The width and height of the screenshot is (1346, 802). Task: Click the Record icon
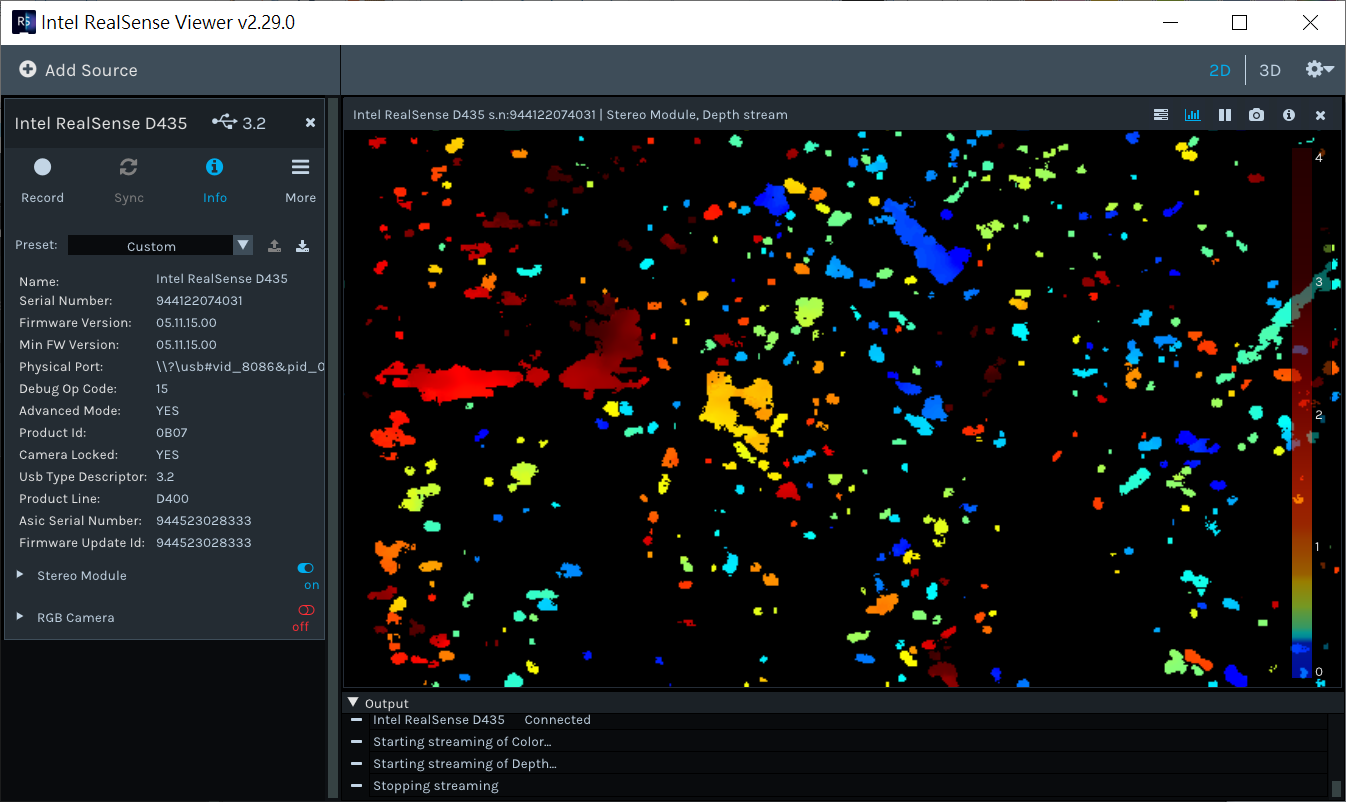point(42,167)
